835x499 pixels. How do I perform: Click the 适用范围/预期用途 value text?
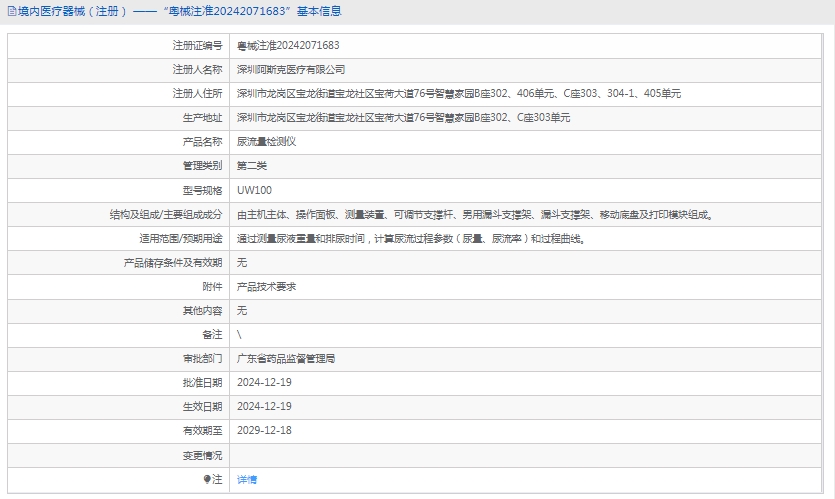point(410,238)
